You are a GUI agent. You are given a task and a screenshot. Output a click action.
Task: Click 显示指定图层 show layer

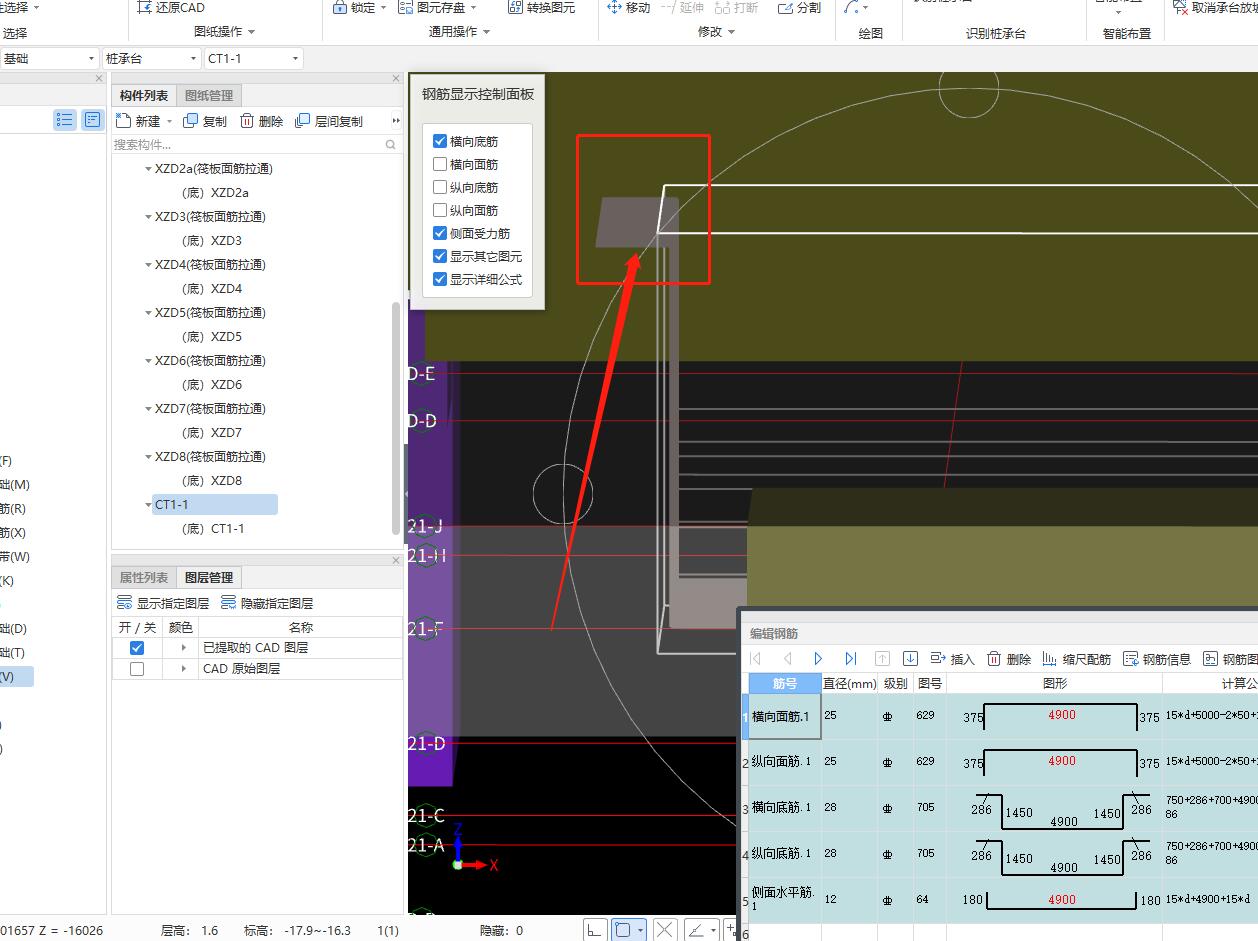pos(163,603)
